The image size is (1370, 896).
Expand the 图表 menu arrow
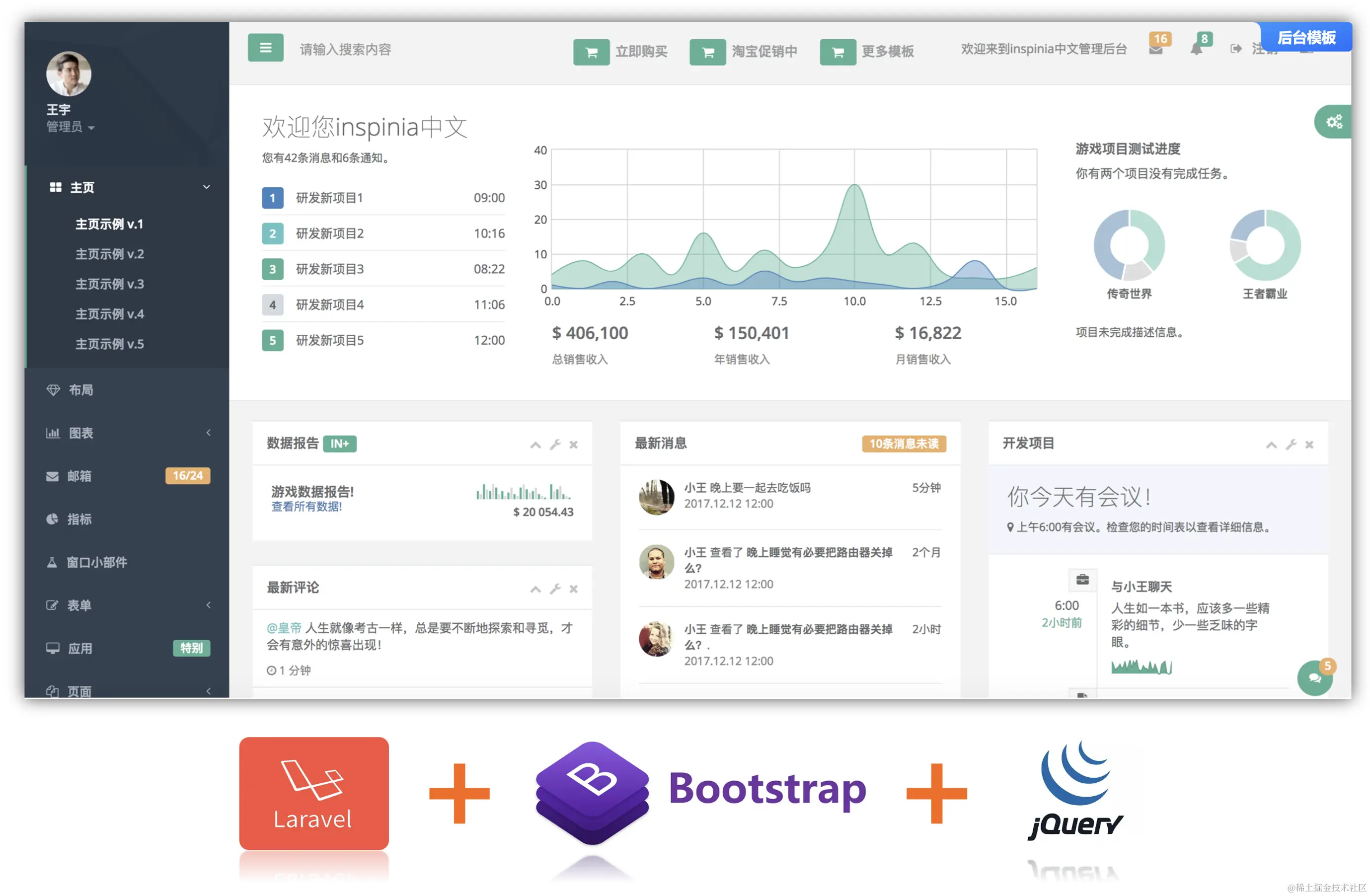pyautogui.click(x=208, y=432)
